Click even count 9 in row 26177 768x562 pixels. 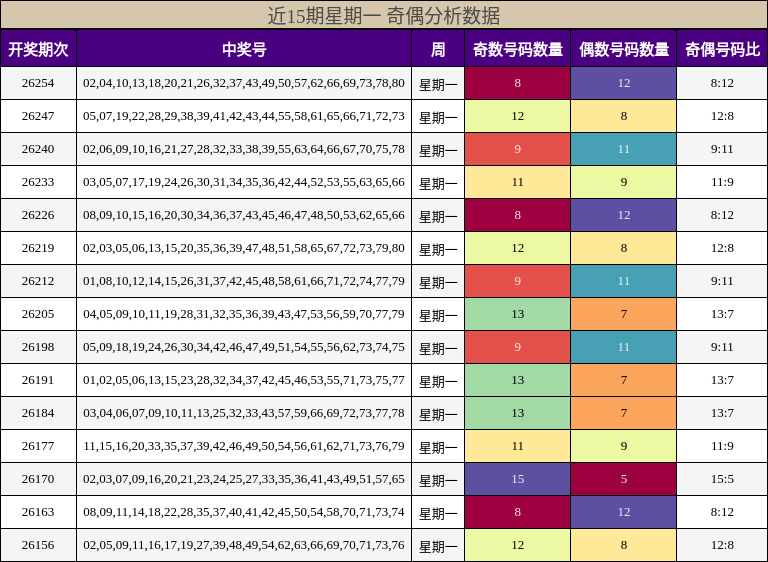(x=624, y=446)
